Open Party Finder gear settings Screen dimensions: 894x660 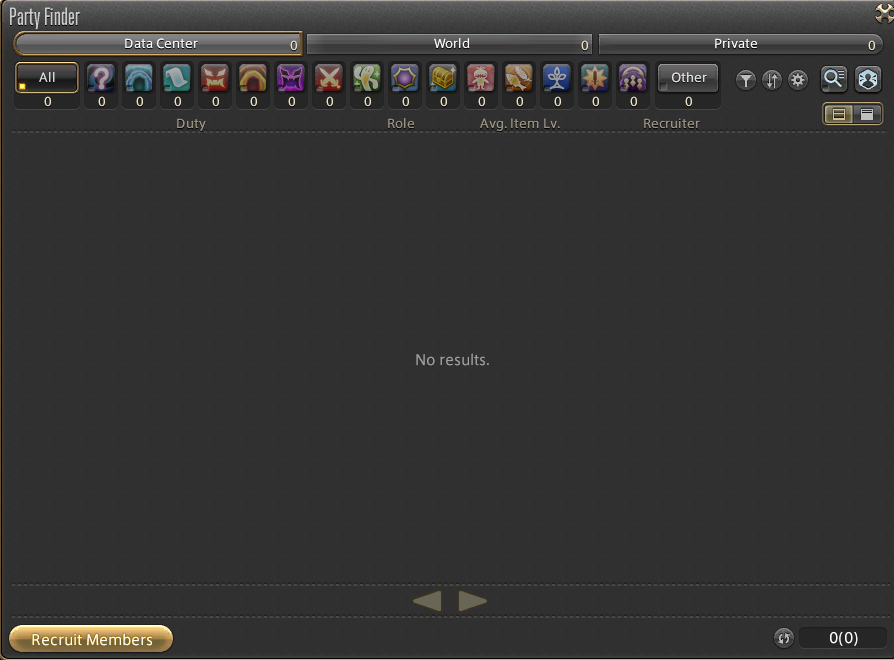(798, 80)
